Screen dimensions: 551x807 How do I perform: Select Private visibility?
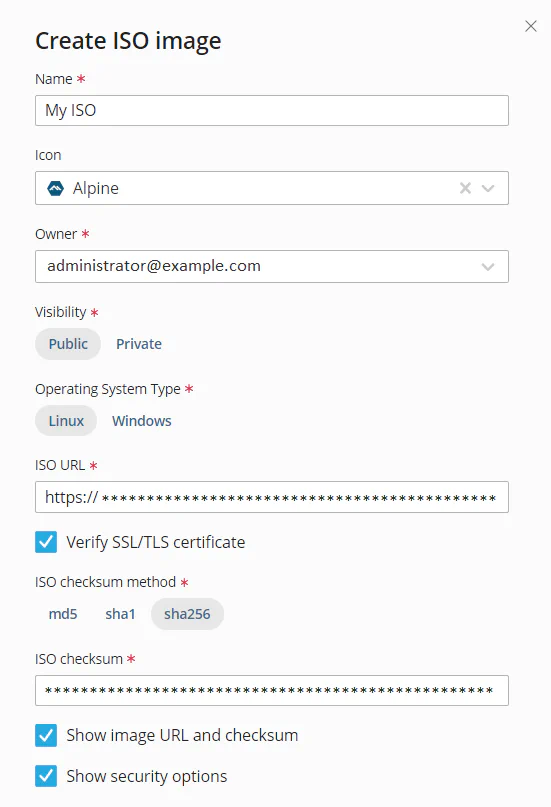(x=139, y=344)
